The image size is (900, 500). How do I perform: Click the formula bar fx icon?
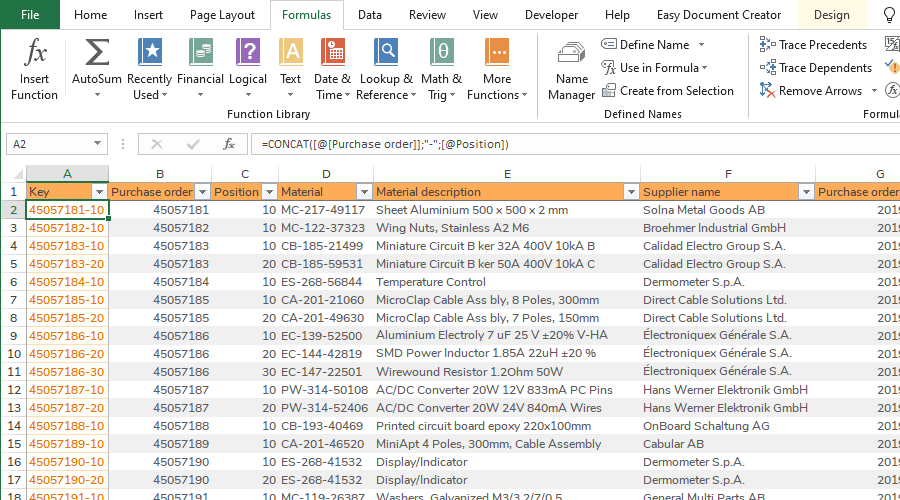coord(228,144)
